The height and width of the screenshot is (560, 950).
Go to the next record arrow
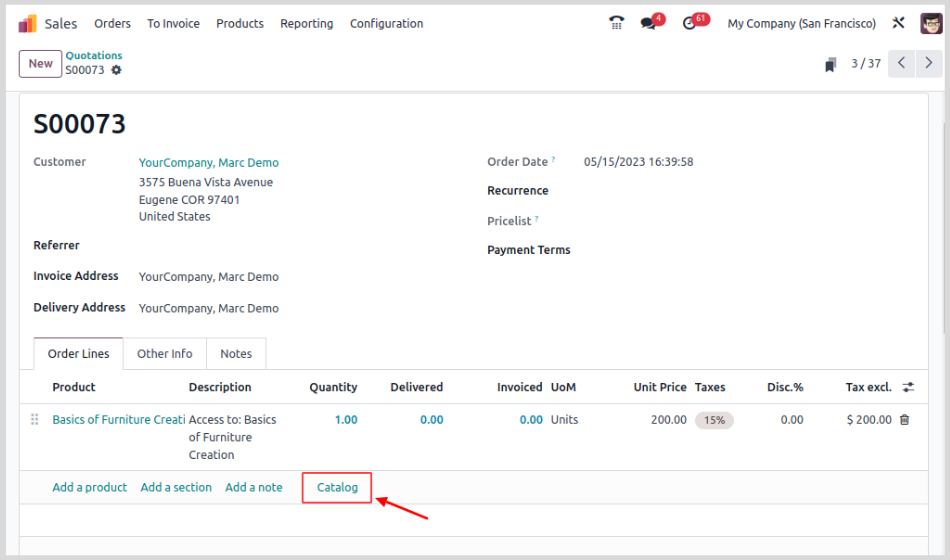coord(929,63)
